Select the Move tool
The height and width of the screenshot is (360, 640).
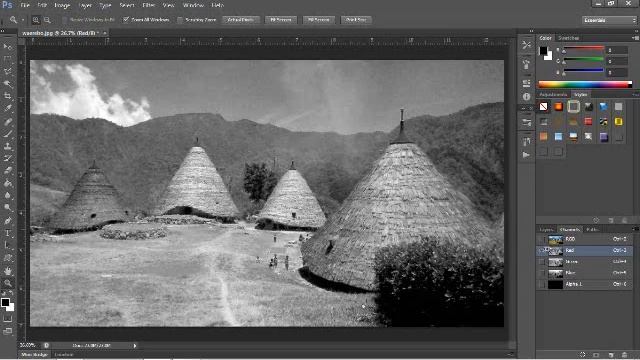tap(7, 47)
